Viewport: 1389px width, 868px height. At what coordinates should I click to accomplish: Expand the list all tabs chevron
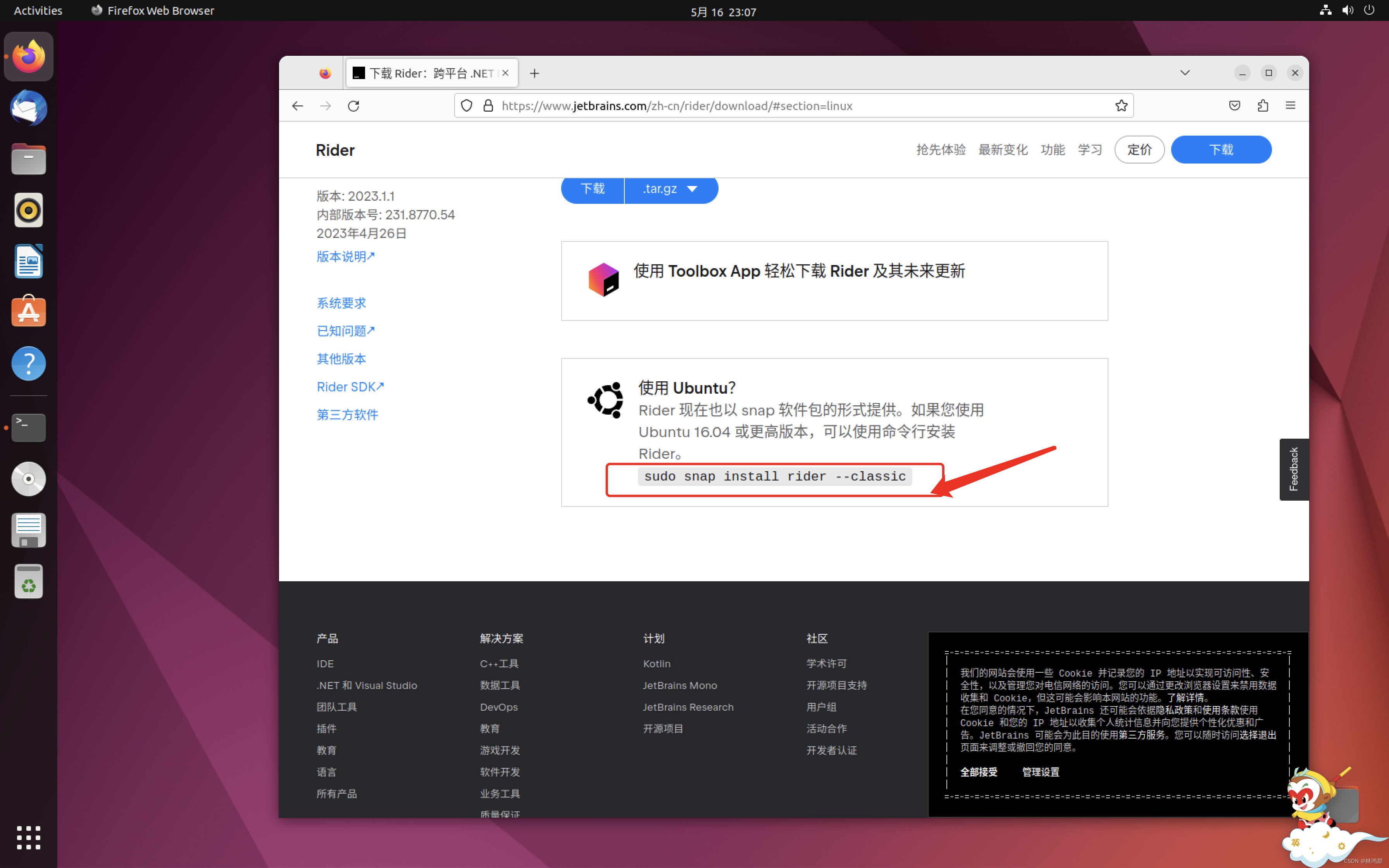click(x=1185, y=73)
